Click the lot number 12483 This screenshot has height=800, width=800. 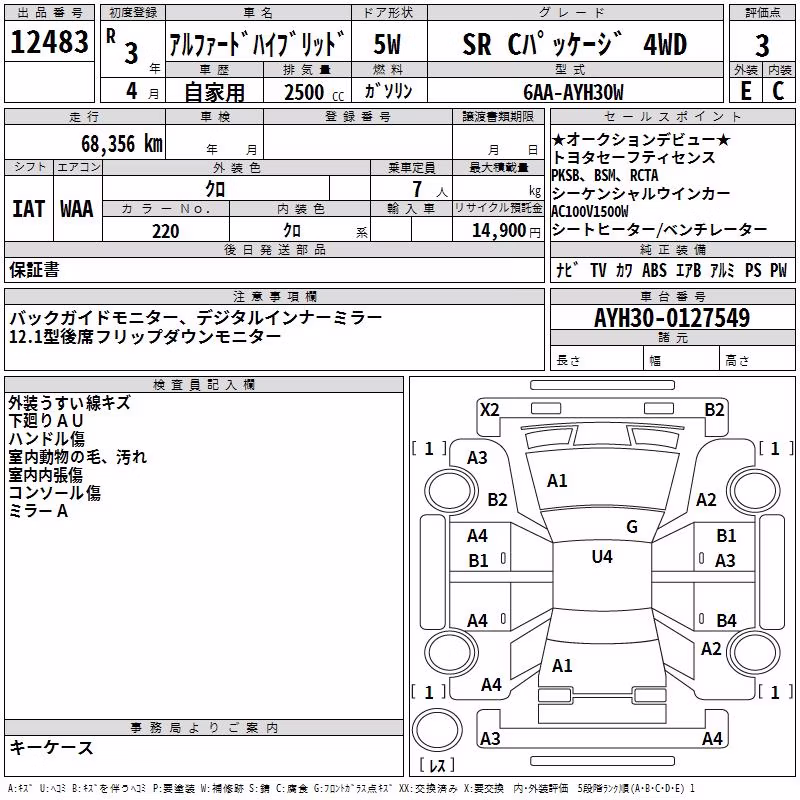pyautogui.click(x=49, y=42)
